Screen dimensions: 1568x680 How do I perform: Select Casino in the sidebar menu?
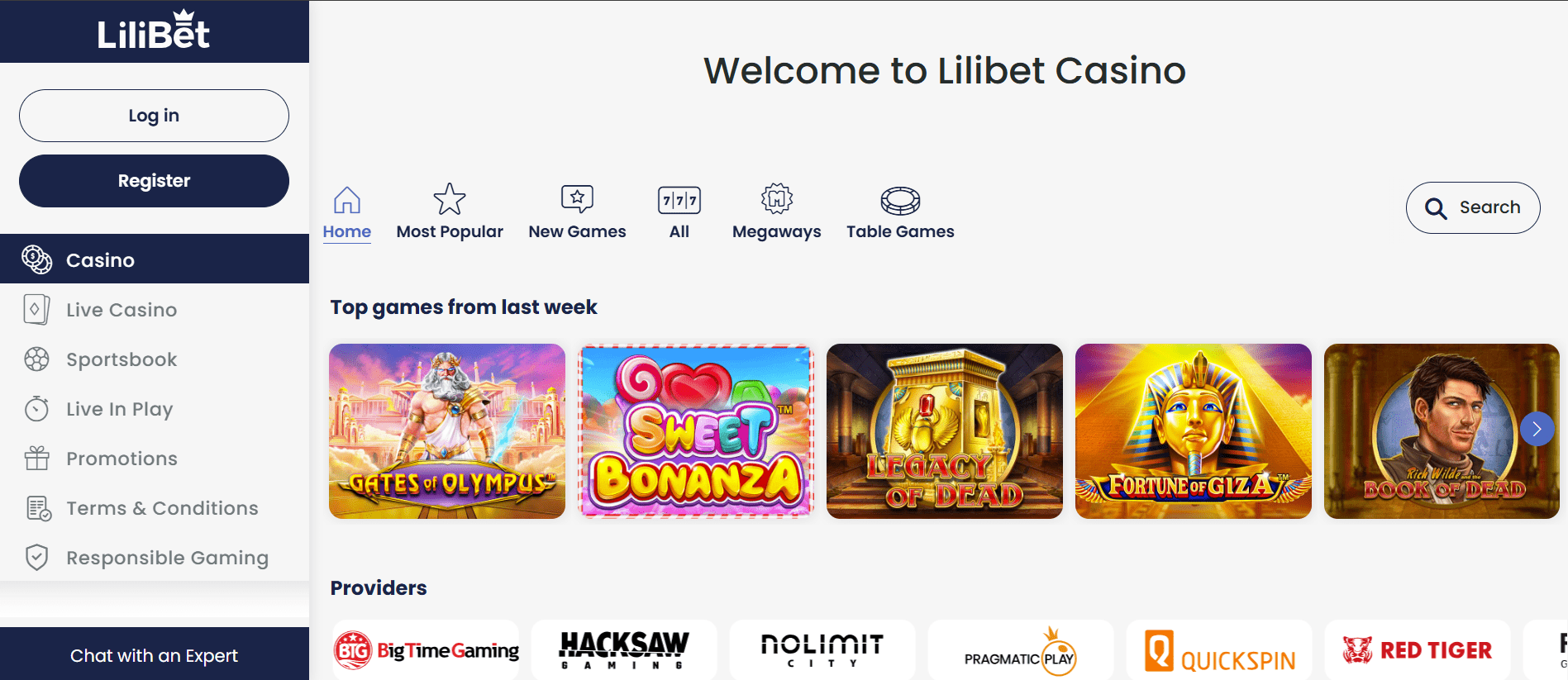[x=155, y=259]
